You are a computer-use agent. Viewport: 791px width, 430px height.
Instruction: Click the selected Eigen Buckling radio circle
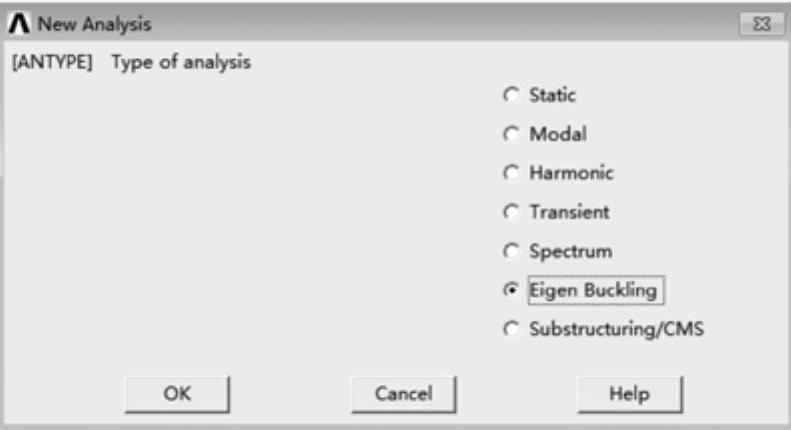(512, 290)
